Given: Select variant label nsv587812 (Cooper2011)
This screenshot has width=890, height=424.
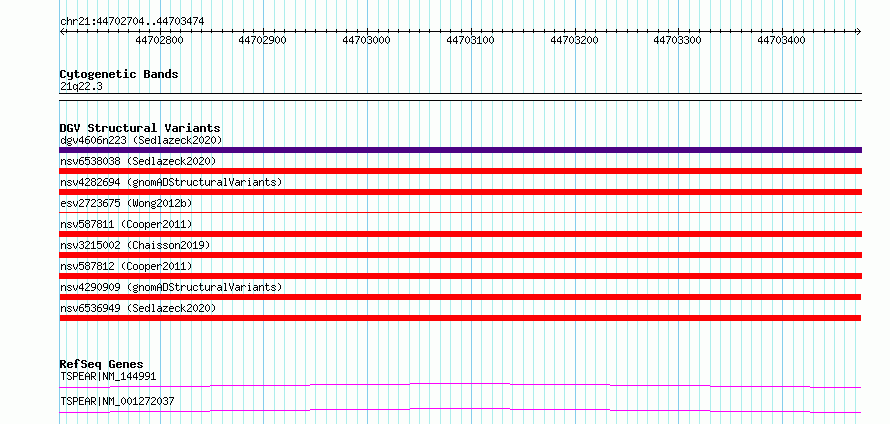Looking at the screenshot, I should [126, 266].
